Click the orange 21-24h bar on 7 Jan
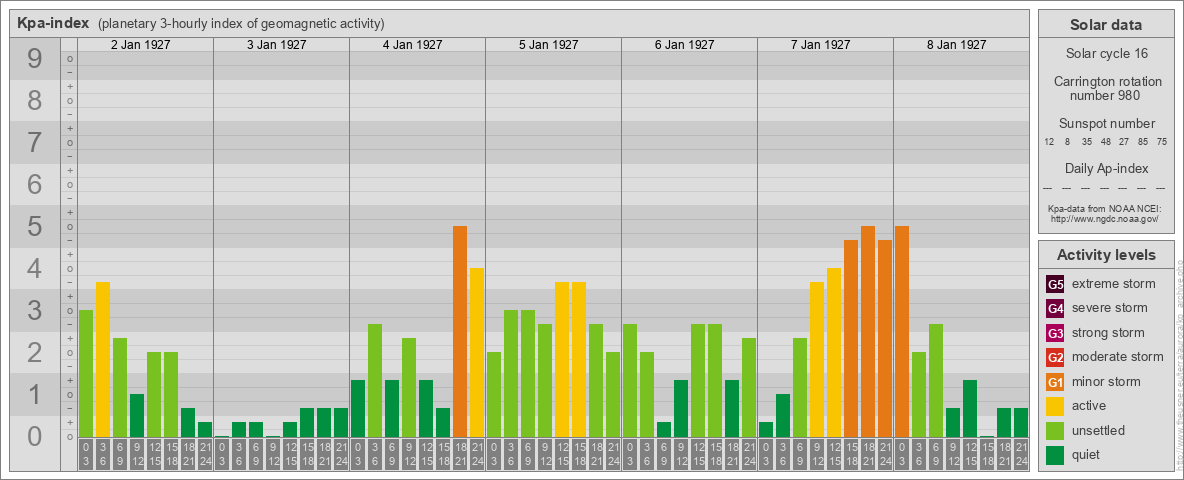Screen dimensions: 1184x480 tap(884, 338)
